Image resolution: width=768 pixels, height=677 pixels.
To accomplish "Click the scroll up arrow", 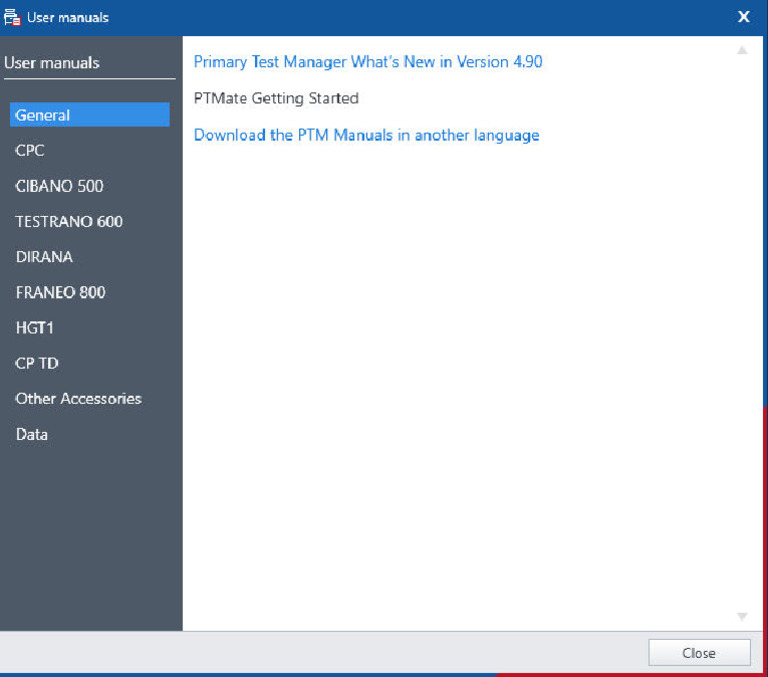I will [742, 50].
